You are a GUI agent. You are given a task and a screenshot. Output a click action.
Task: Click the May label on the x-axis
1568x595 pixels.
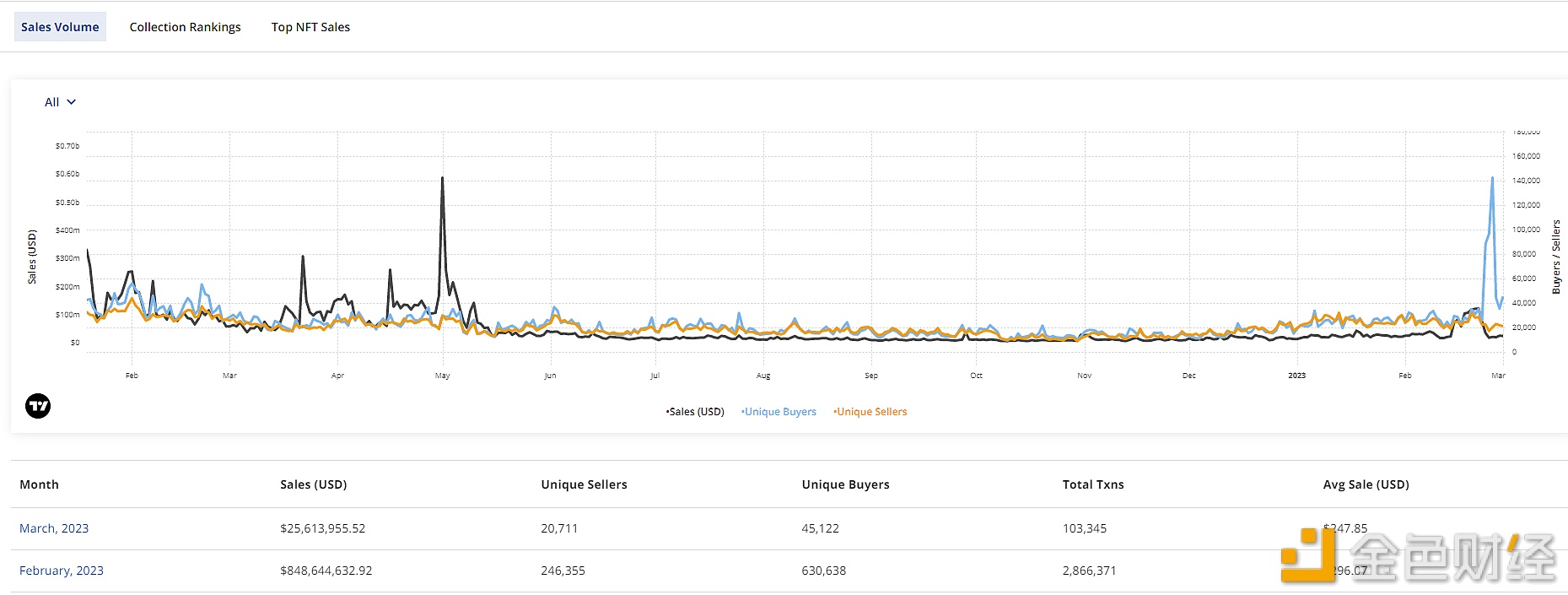tap(442, 376)
